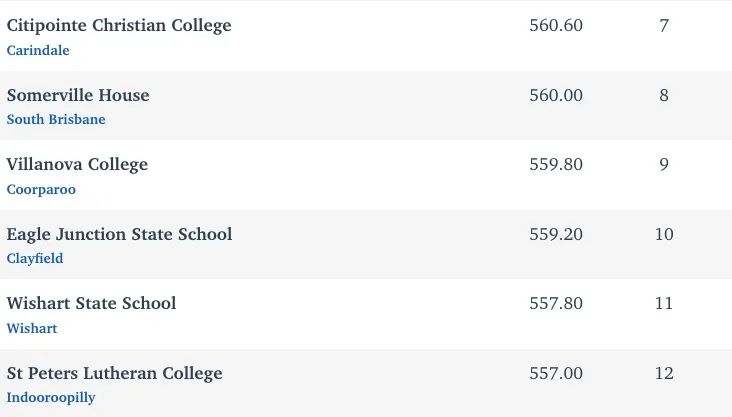This screenshot has width=732, height=417.
Task: Select Somerville House school name
Action: pyautogui.click(x=78, y=95)
